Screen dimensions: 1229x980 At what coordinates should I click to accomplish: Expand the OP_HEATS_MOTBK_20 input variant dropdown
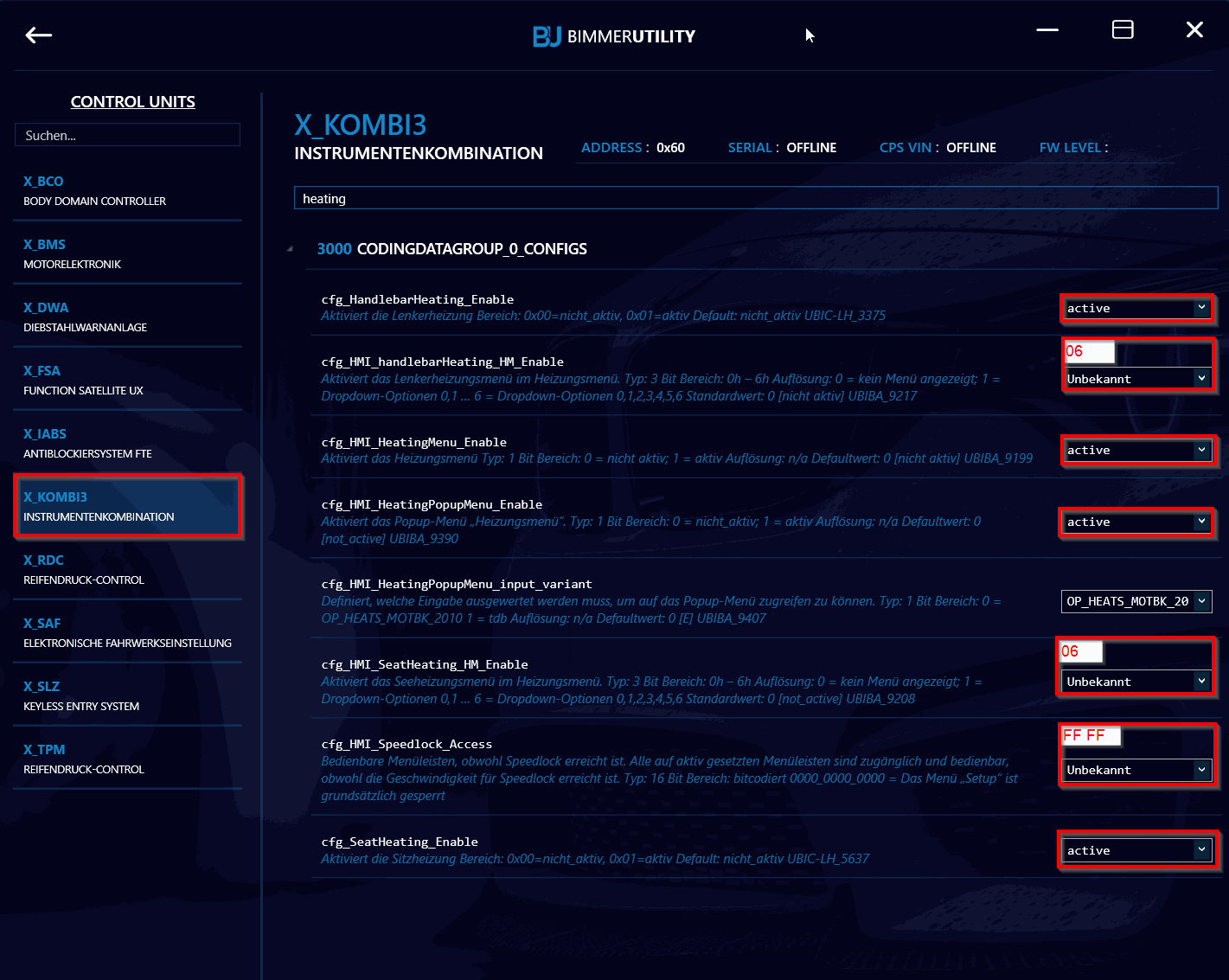tap(1136, 601)
